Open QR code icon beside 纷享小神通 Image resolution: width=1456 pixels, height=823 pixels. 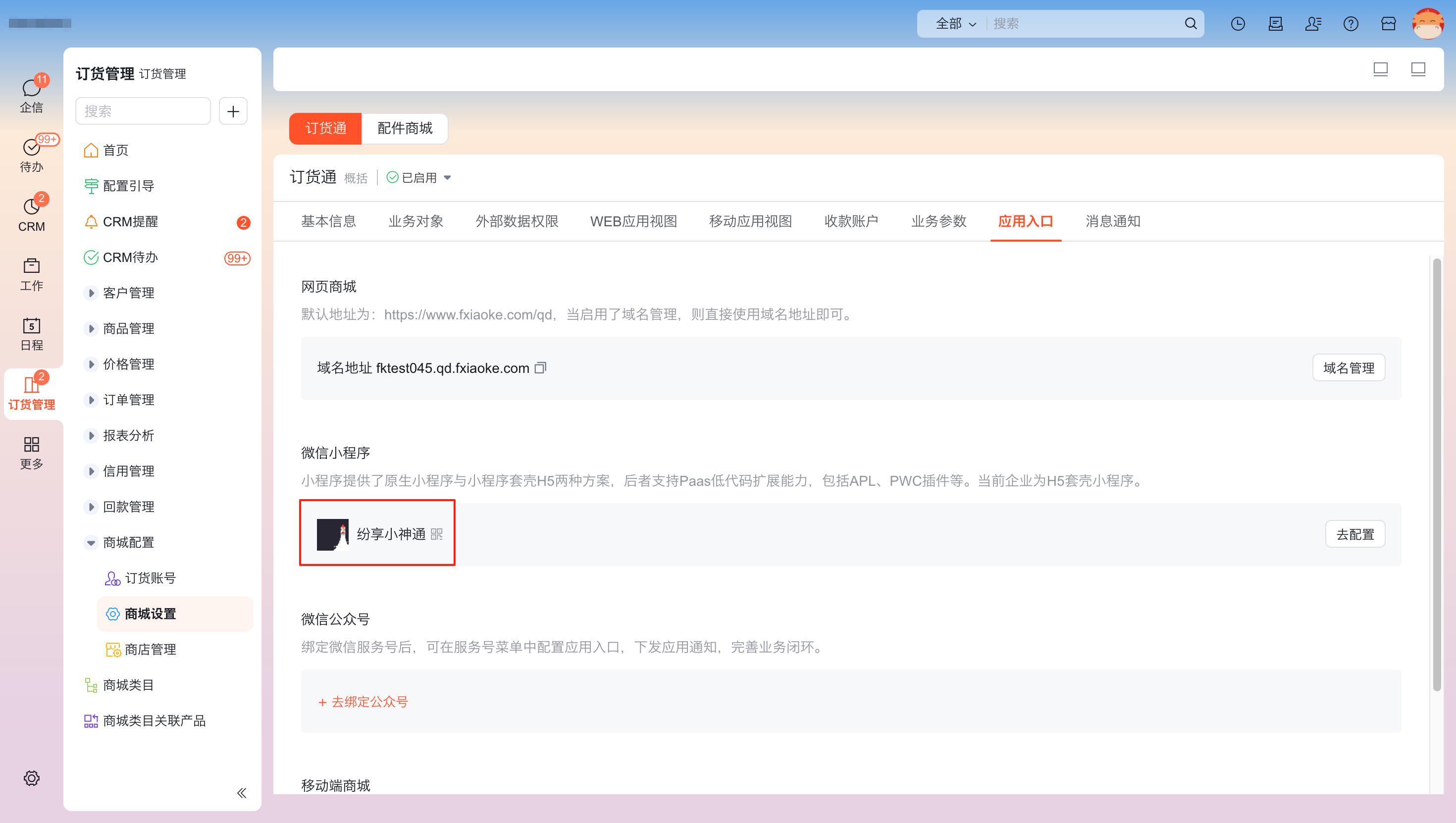pyautogui.click(x=436, y=534)
